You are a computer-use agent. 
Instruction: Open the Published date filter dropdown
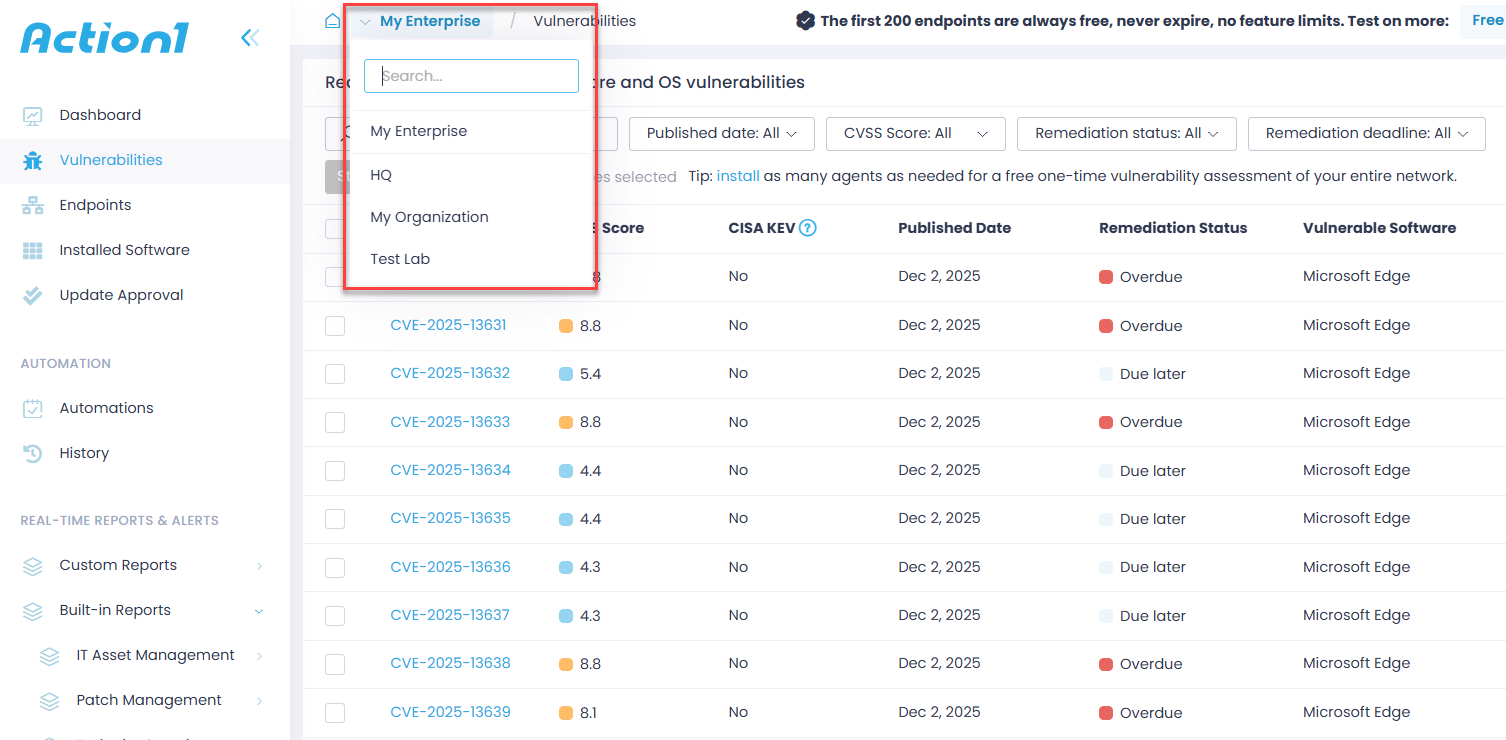pyautogui.click(x=721, y=133)
